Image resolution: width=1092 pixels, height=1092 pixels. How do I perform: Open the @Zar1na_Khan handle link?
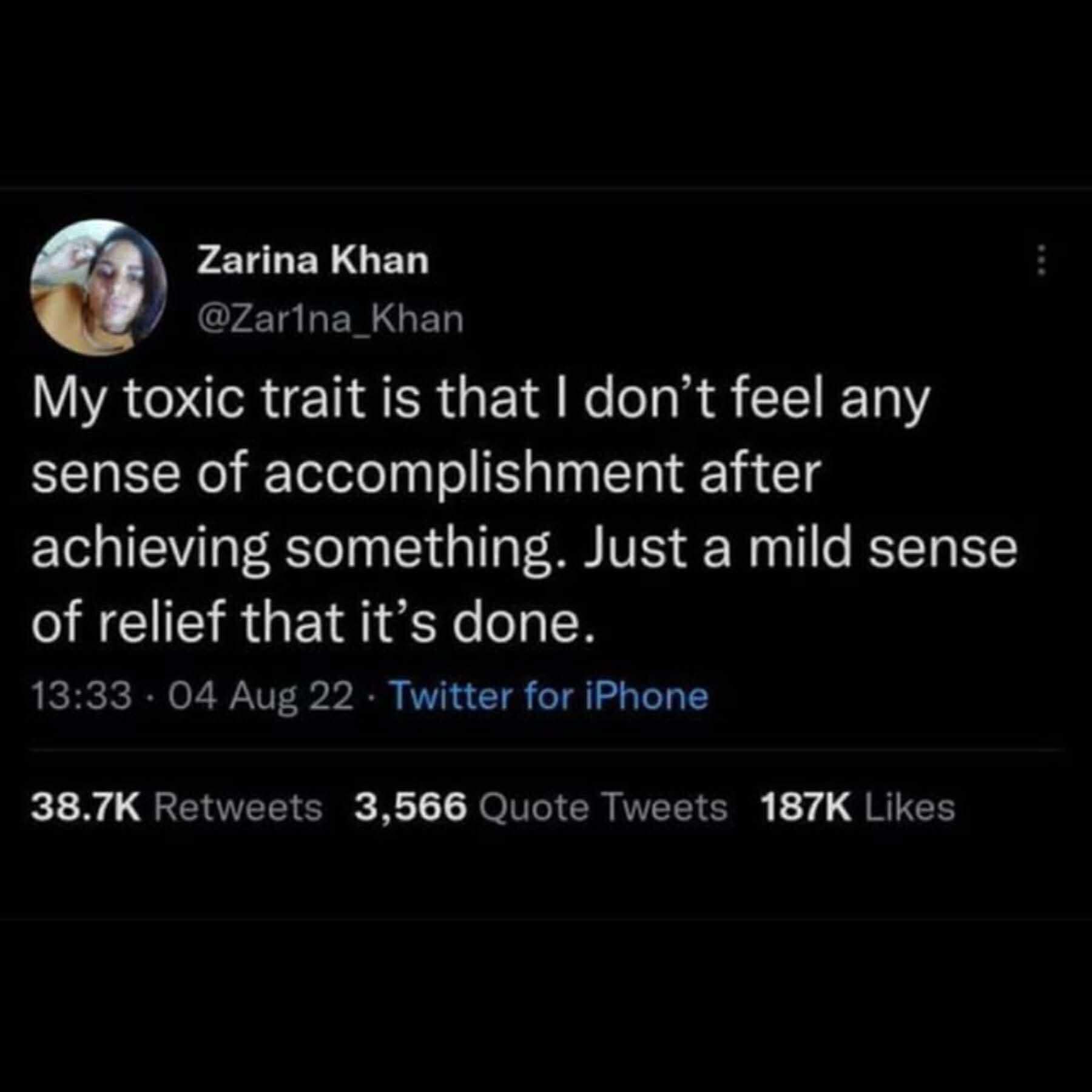pos(331,319)
